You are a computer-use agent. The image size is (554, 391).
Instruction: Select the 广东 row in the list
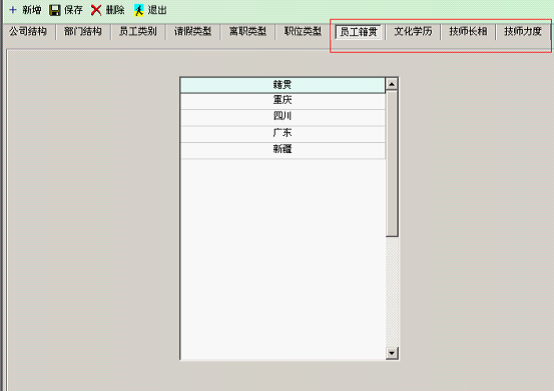tap(283, 134)
